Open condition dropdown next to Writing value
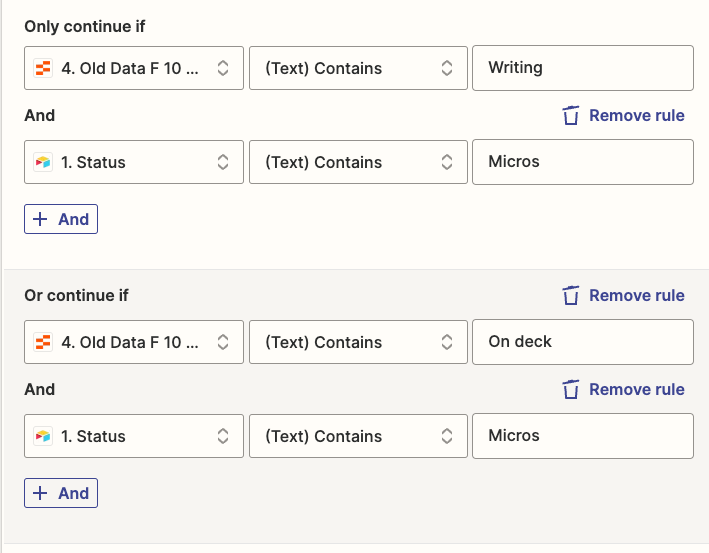The width and height of the screenshot is (709, 553). point(358,68)
